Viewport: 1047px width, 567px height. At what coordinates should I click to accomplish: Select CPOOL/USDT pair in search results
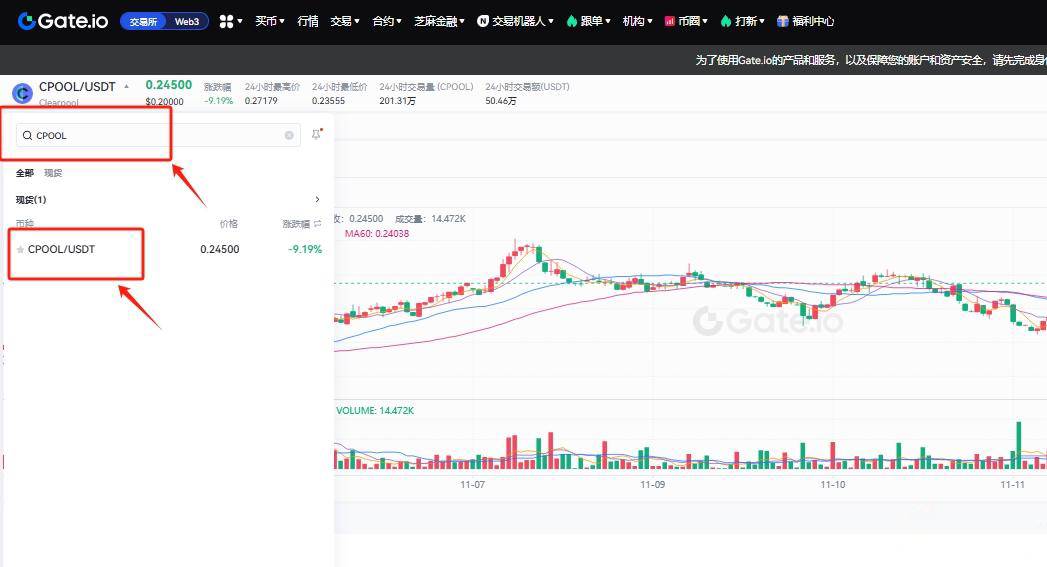(62, 249)
